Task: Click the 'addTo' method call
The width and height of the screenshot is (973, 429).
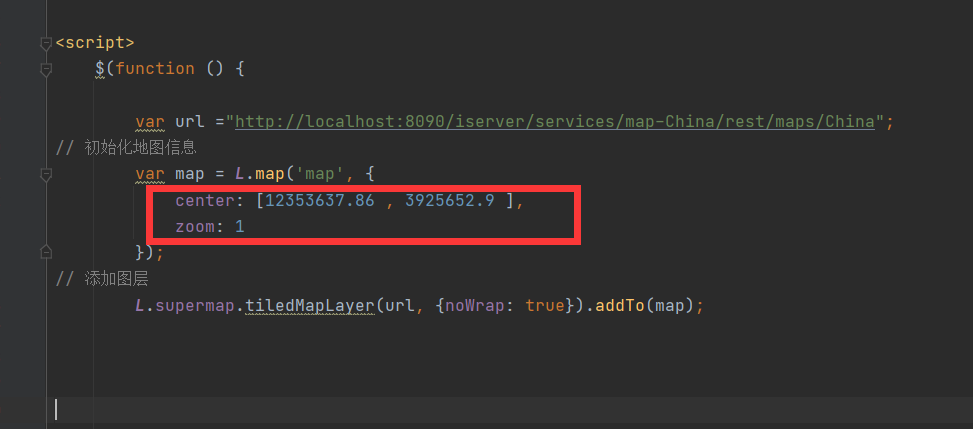Action: pyautogui.click(x=620, y=306)
